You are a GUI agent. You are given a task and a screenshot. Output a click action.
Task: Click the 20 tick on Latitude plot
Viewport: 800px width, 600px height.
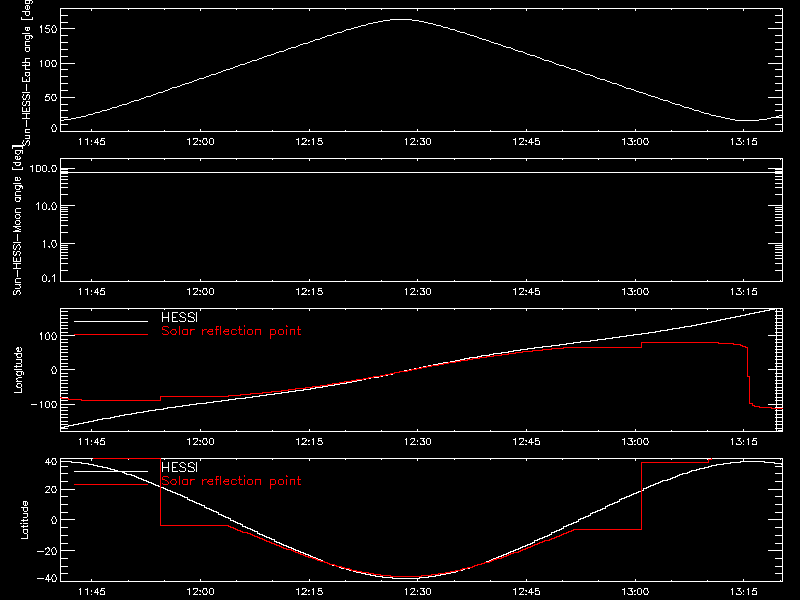51,490
